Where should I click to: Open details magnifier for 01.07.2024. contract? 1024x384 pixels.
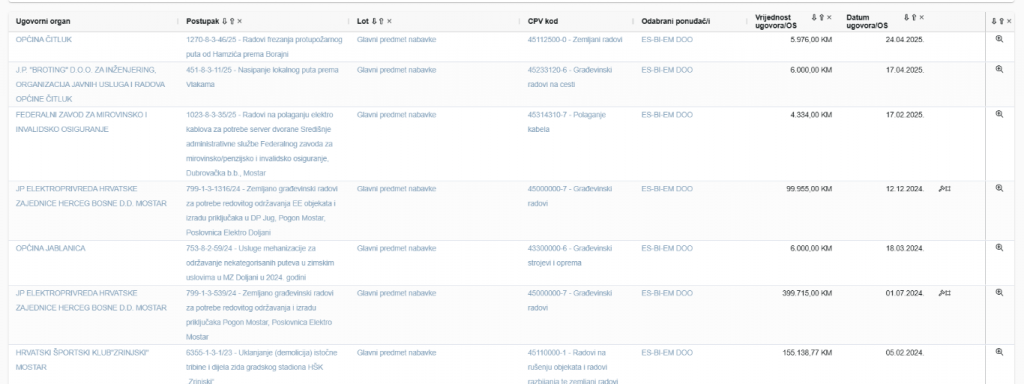point(999,293)
